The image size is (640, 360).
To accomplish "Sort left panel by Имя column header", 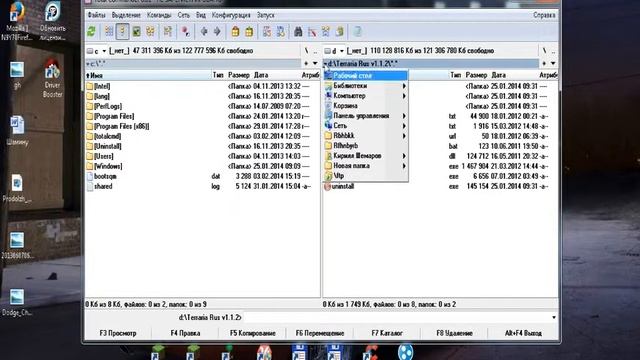I will click(148, 76).
